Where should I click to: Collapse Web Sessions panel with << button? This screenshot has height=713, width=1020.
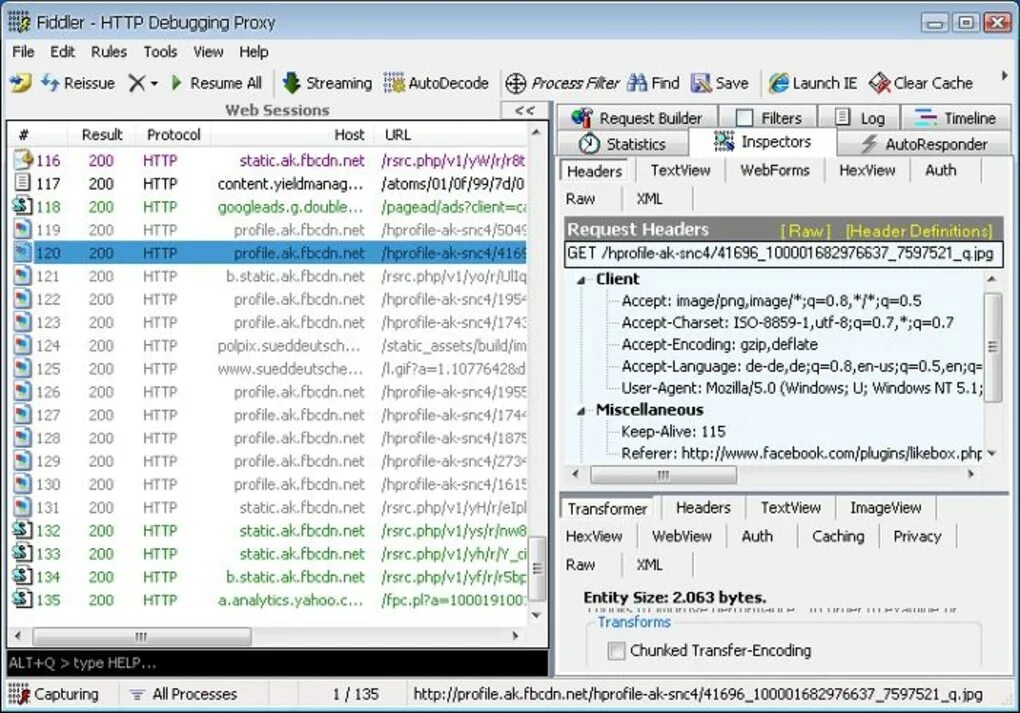pyautogui.click(x=524, y=111)
